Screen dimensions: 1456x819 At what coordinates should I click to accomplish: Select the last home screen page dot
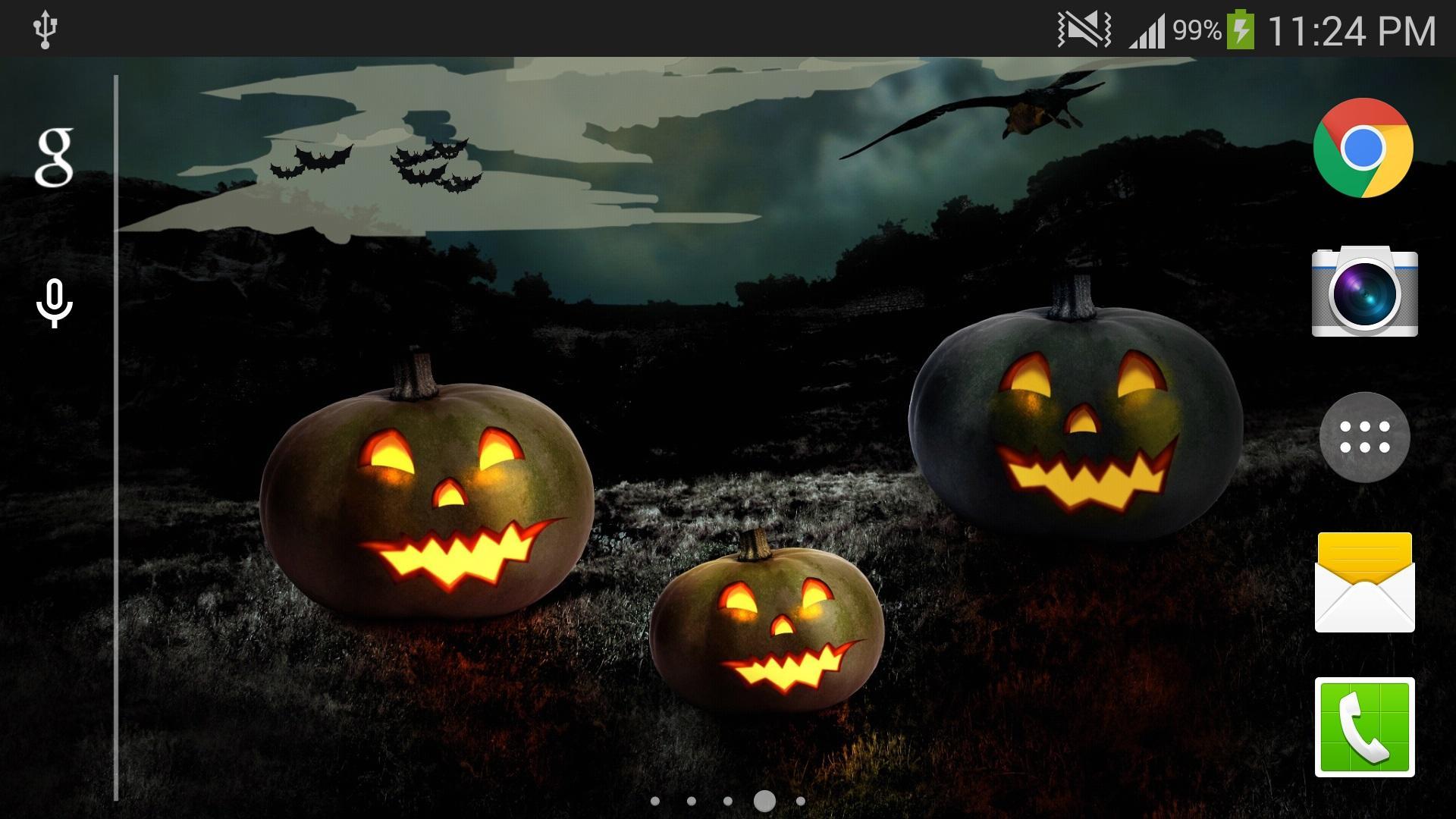point(801,801)
